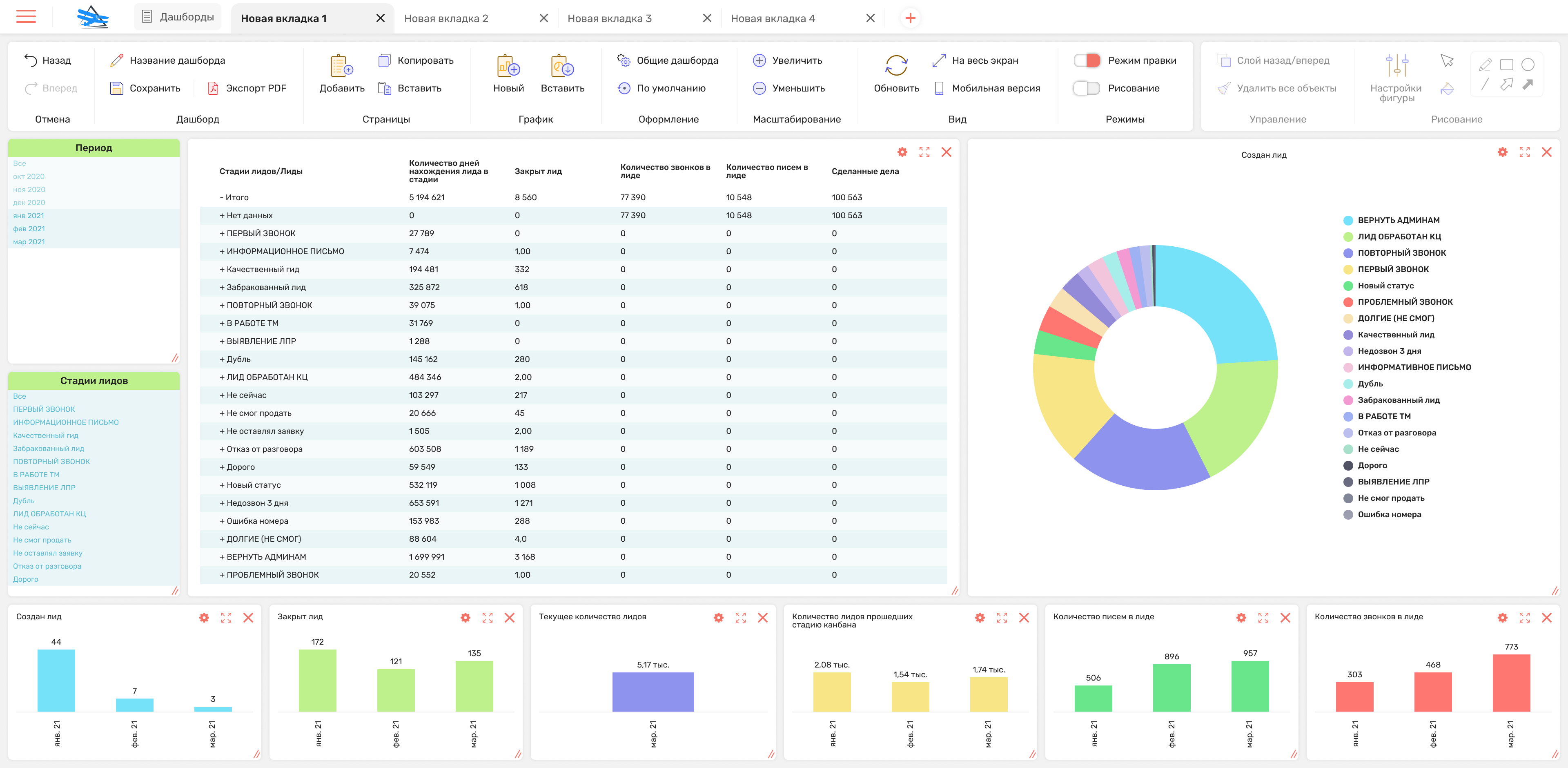Click the Добавить page icon
The width and height of the screenshot is (1568, 768).
point(341,66)
